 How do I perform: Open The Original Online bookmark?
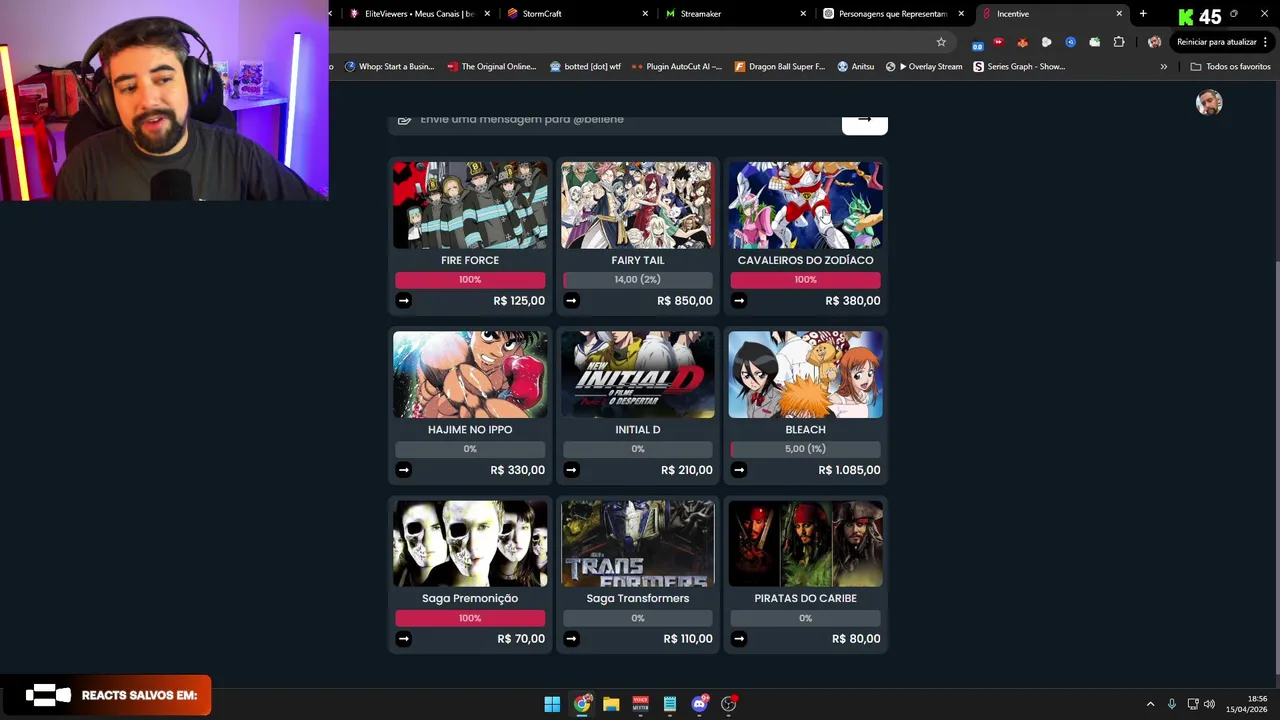pyautogui.click(x=492, y=67)
